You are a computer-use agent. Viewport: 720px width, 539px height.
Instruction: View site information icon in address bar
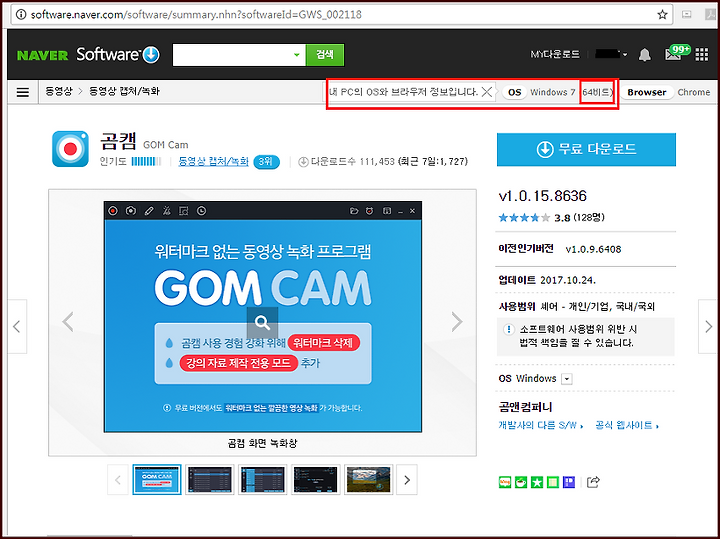[21, 15]
